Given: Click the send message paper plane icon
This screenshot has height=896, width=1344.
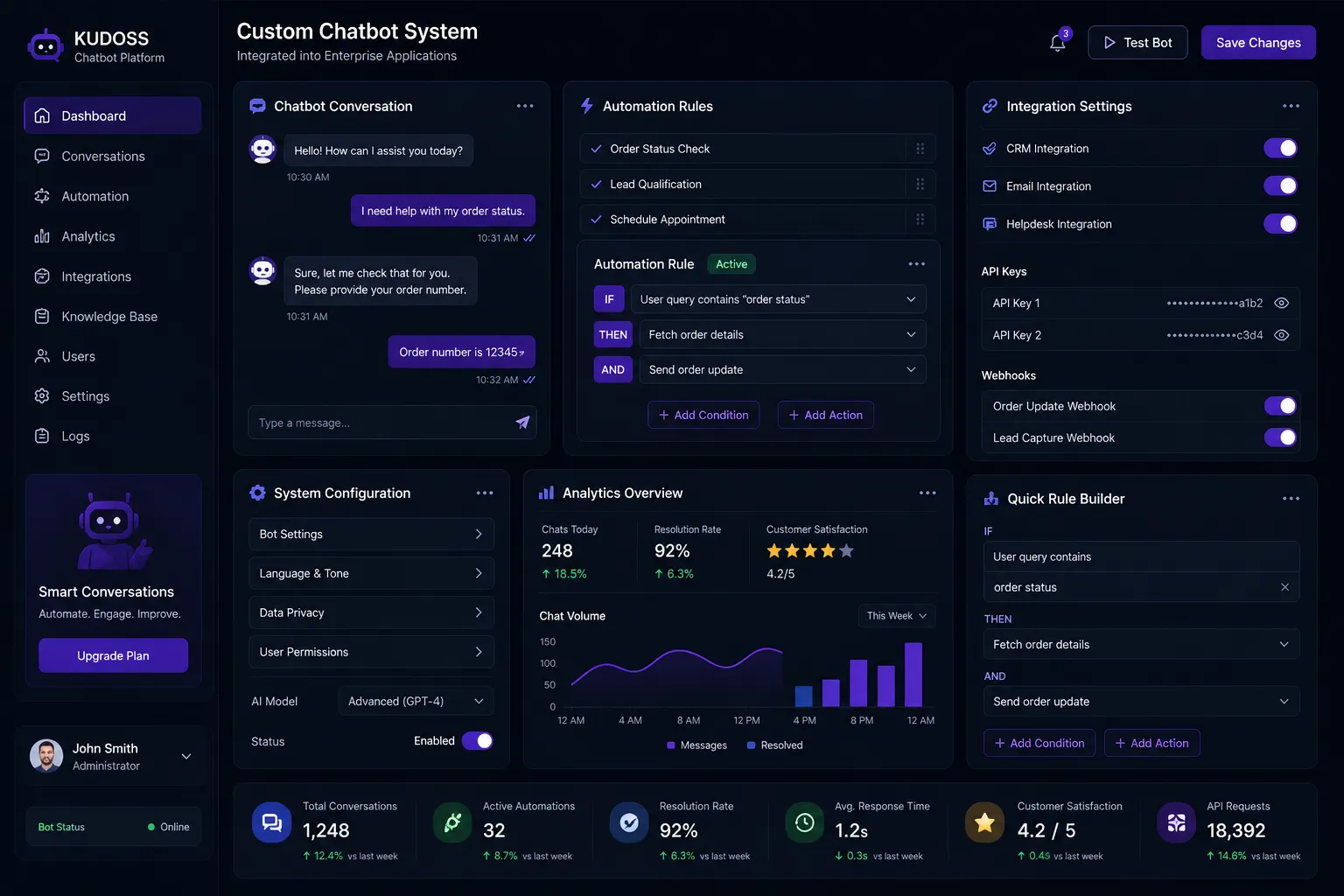Looking at the screenshot, I should tap(522, 423).
